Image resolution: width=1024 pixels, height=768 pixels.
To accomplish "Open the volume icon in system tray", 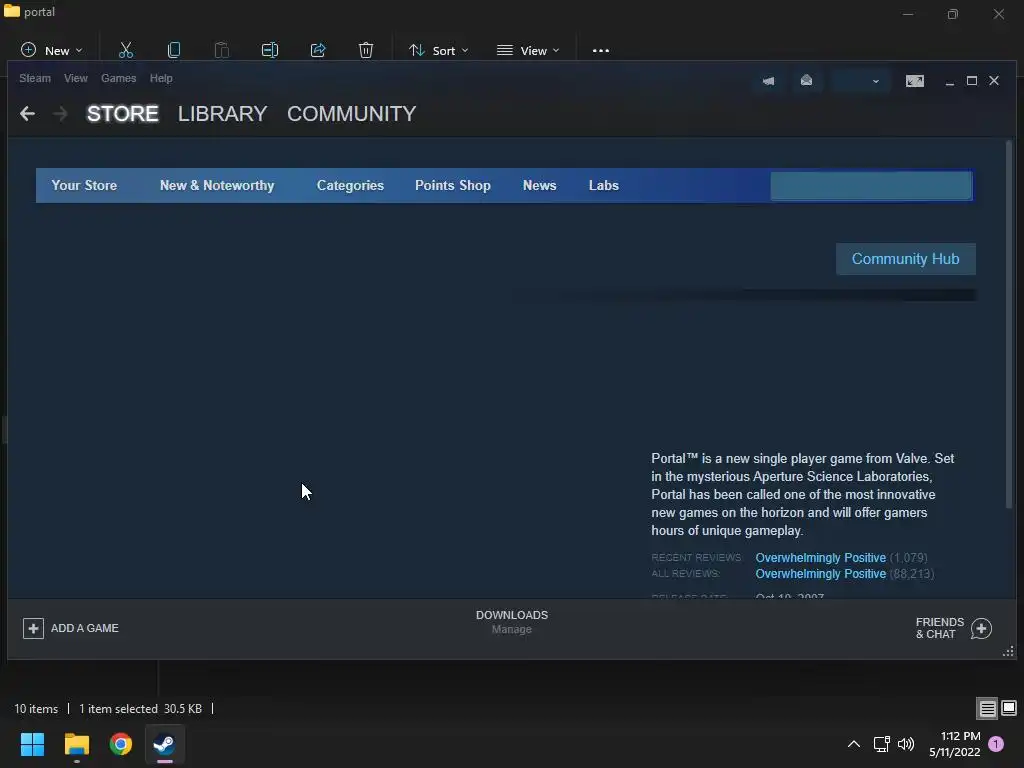I will [906, 744].
